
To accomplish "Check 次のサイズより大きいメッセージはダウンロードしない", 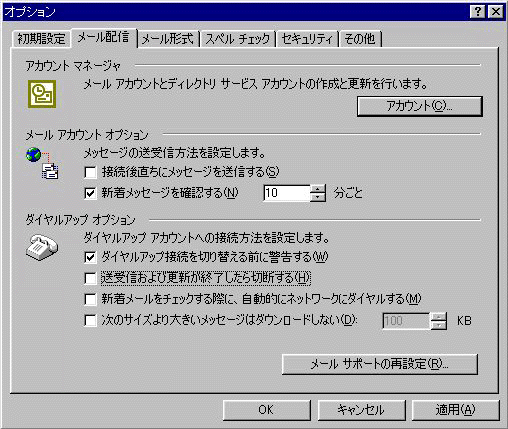I will (x=90, y=320).
